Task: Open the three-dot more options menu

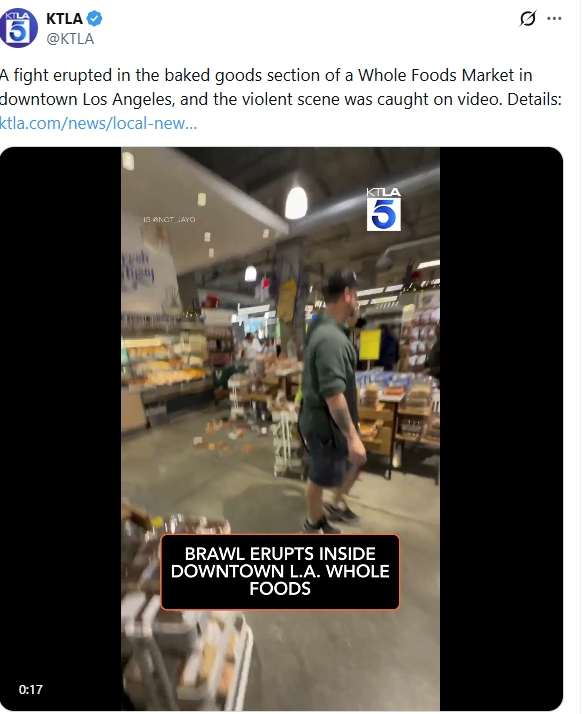Action: click(554, 19)
